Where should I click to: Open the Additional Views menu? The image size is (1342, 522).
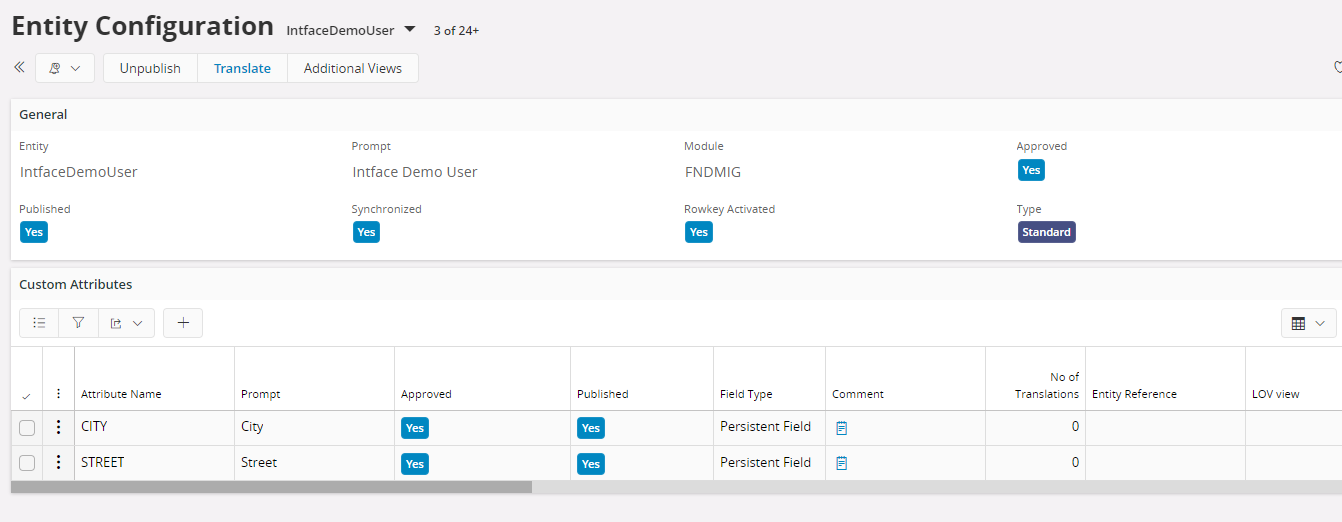pos(353,68)
